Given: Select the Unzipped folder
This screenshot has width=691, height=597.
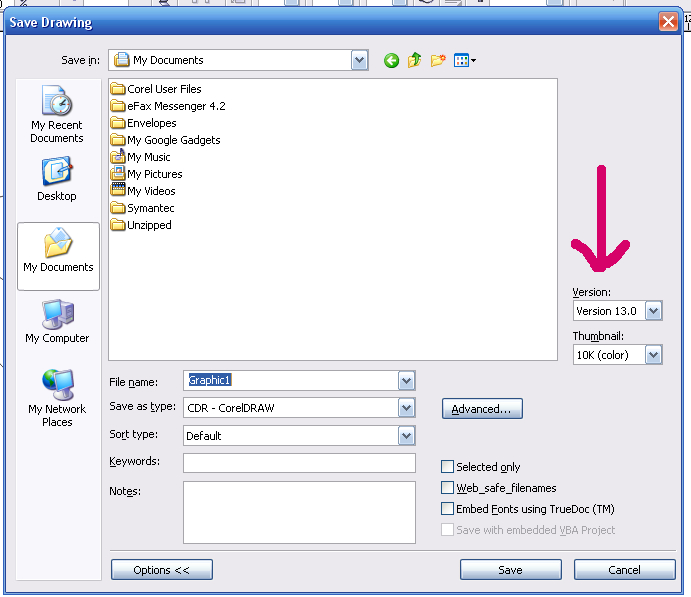Looking at the screenshot, I should coord(141,225).
